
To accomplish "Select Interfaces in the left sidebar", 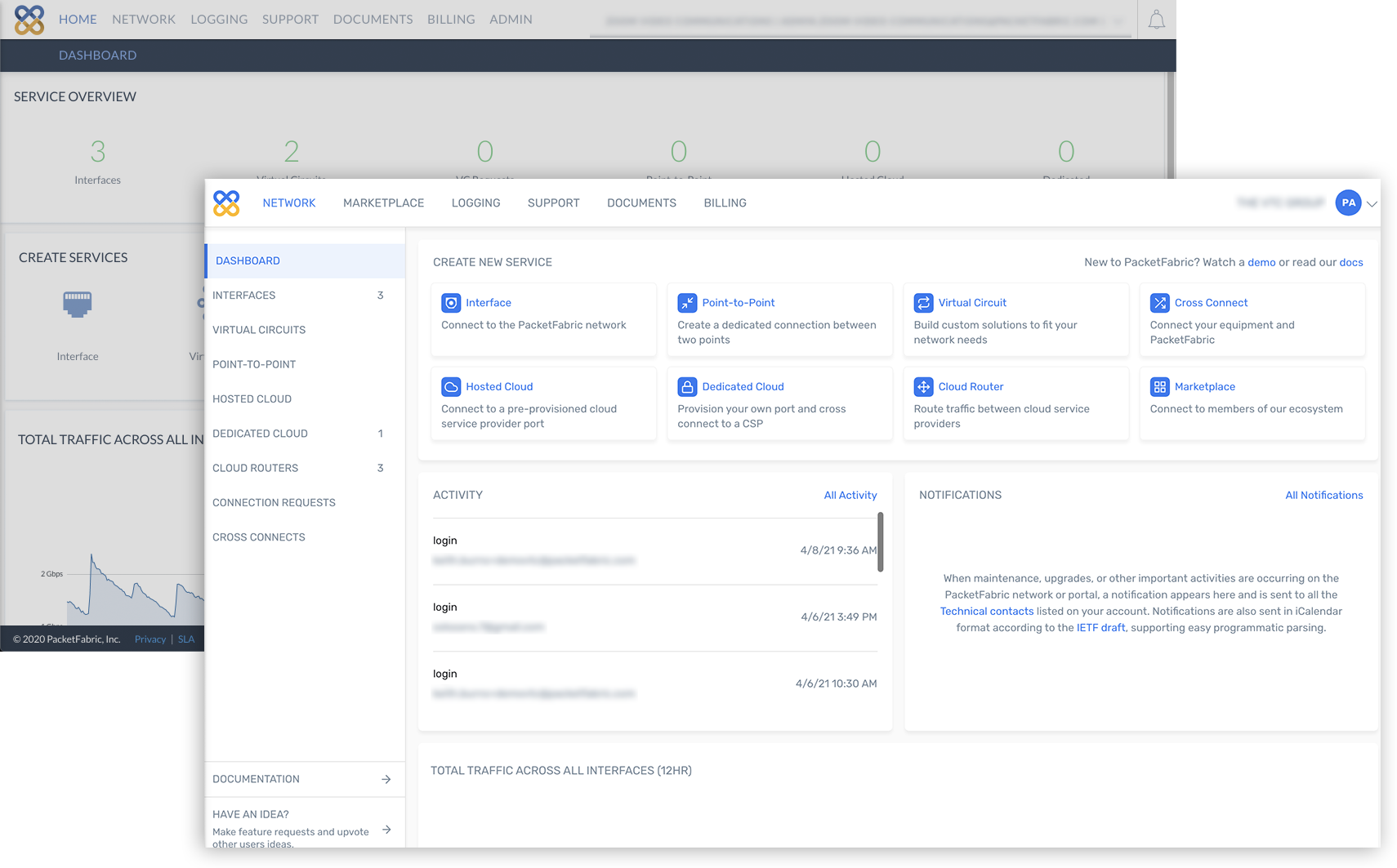I will coord(244,296).
